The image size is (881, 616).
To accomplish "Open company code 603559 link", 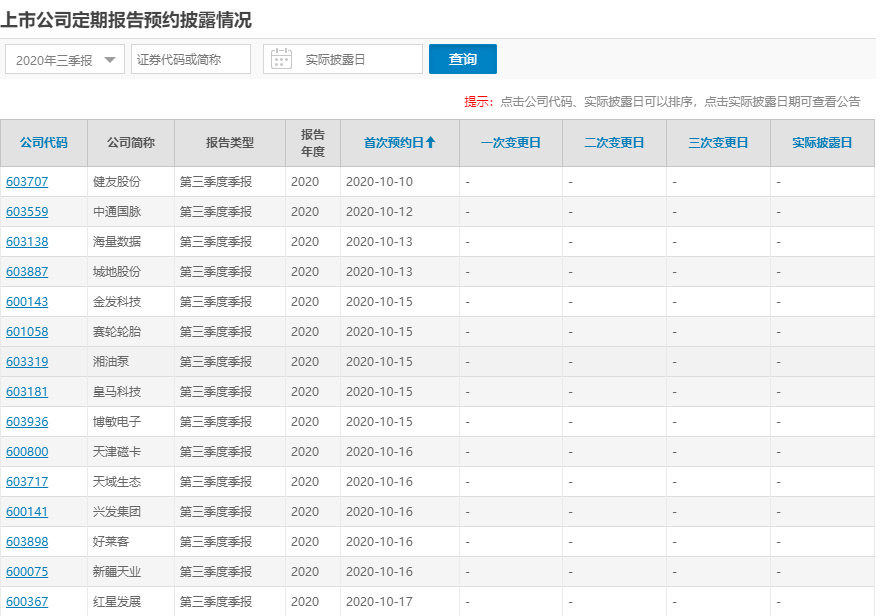I will pos(27,212).
